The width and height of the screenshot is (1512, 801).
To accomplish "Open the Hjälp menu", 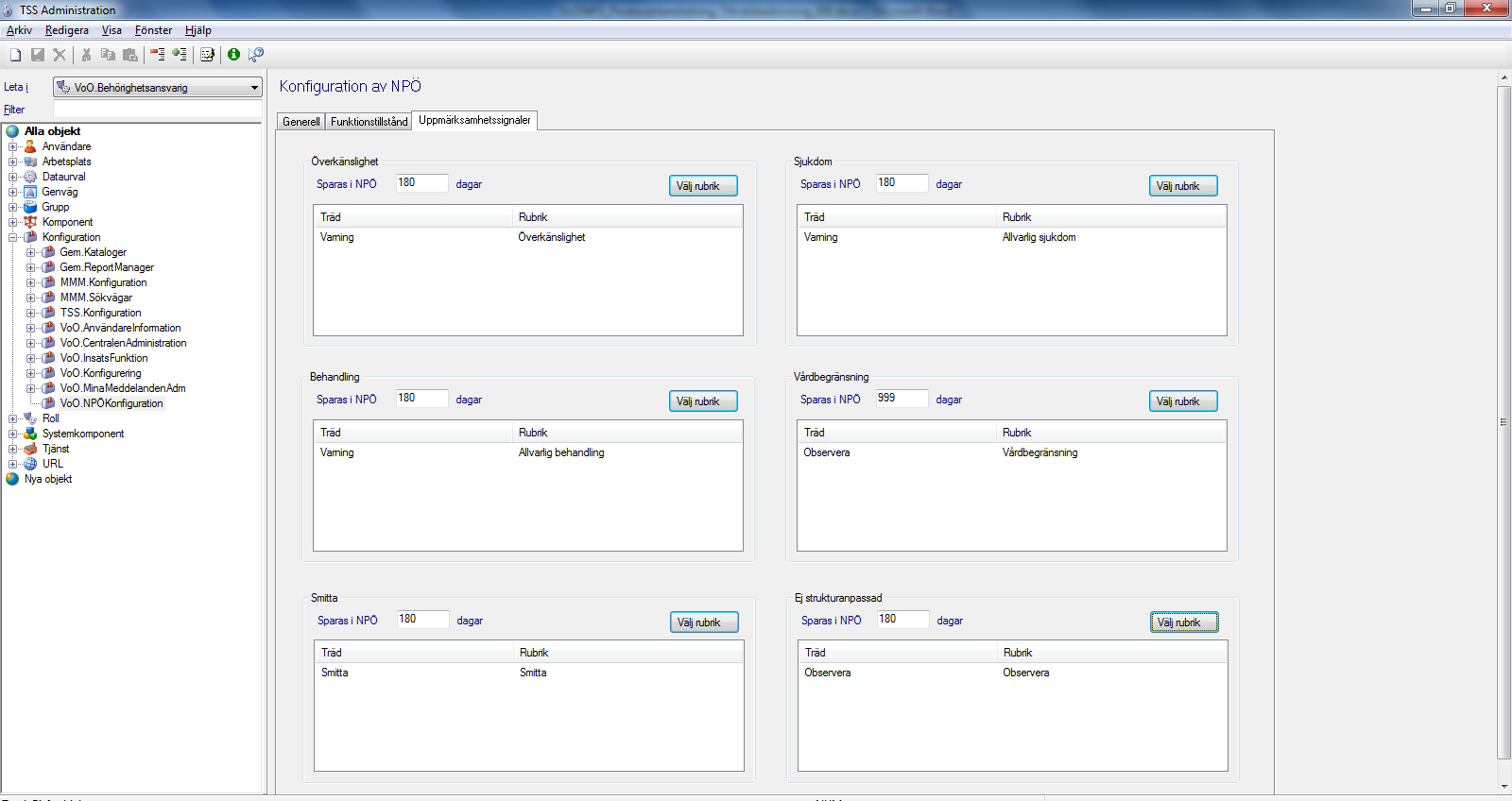I will click(x=198, y=30).
